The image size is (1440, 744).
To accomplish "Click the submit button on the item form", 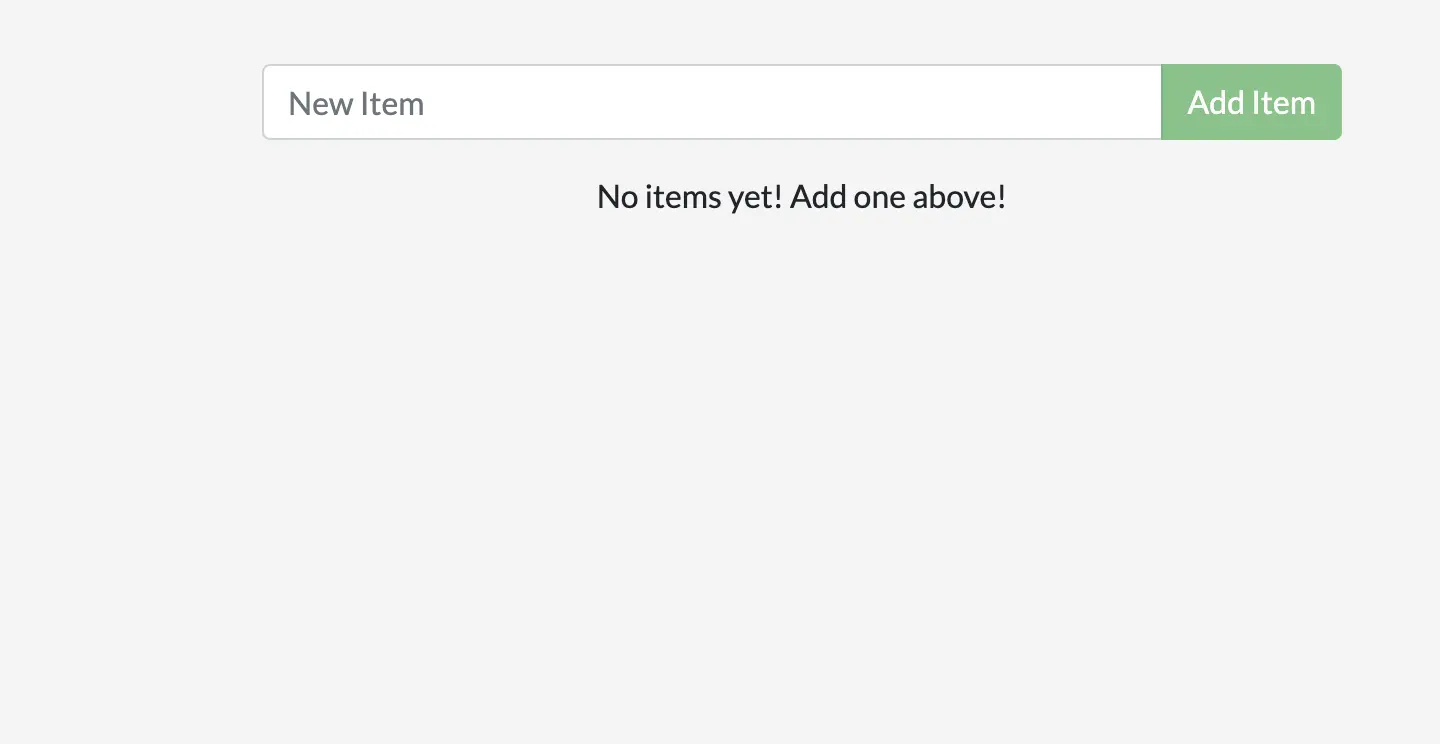I will tap(1250, 101).
